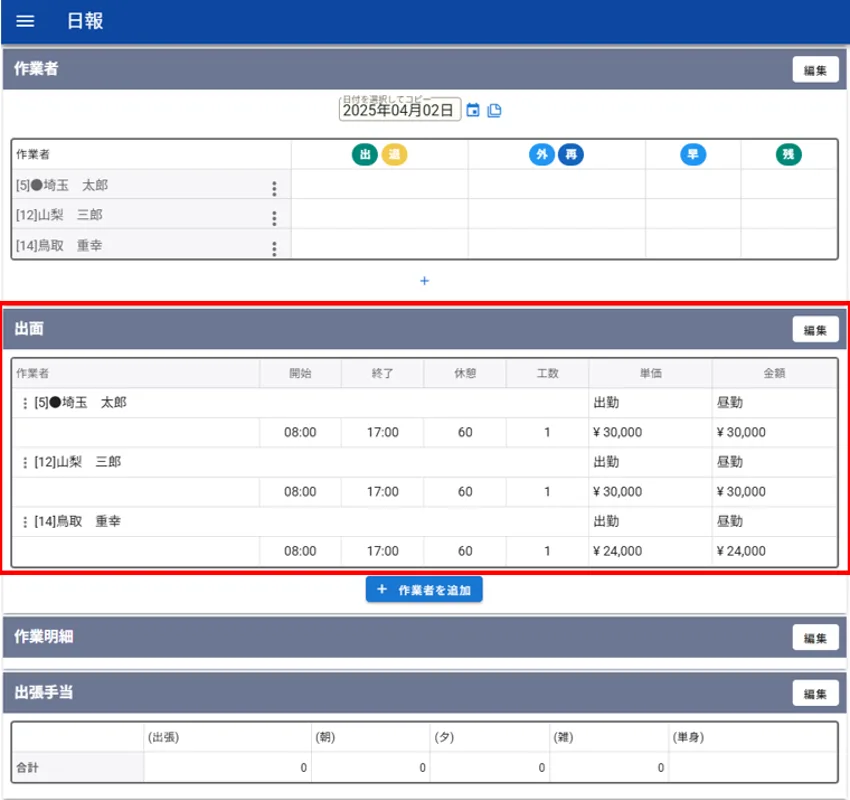
Task: Click the plus icon below the 作業者 table
Action: pyautogui.click(x=424, y=281)
